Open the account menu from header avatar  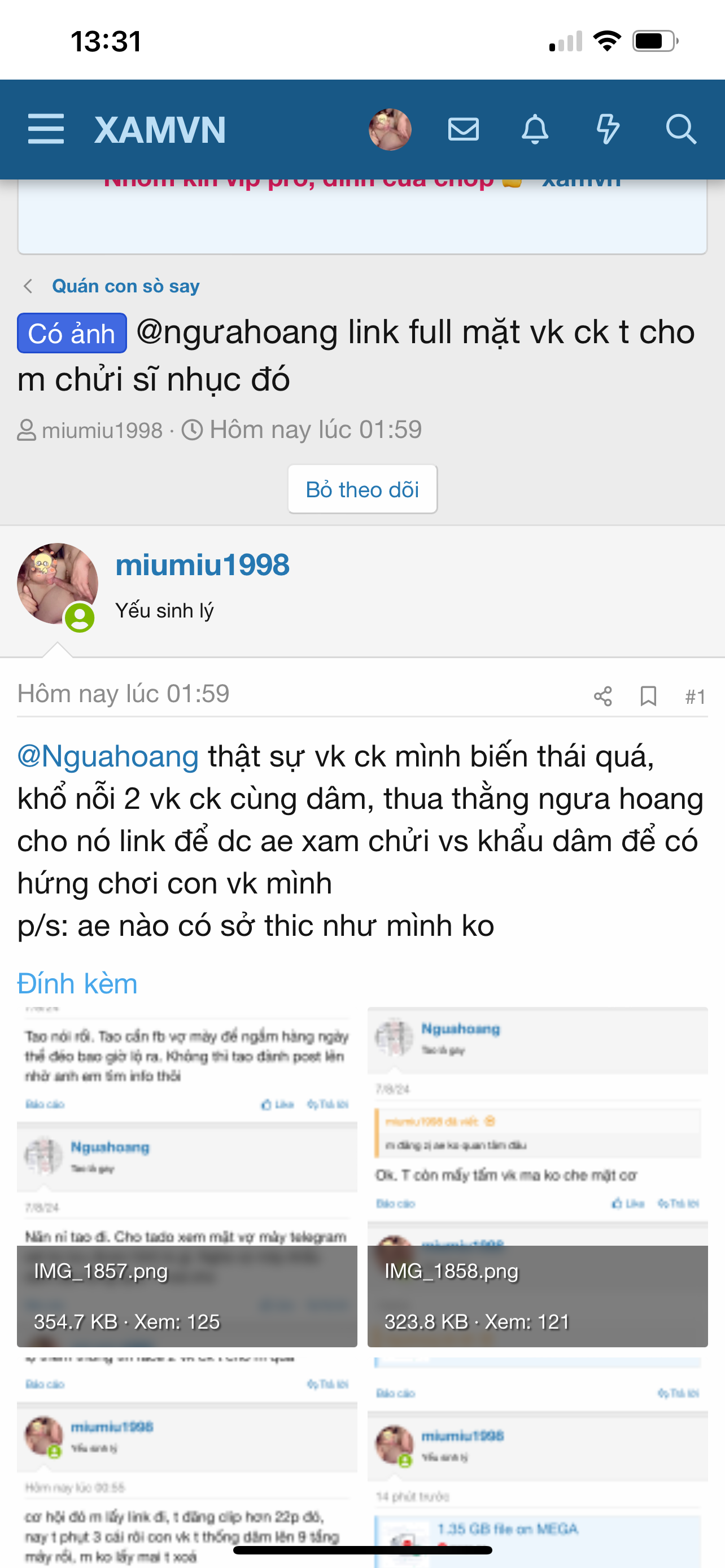coord(390,129)
